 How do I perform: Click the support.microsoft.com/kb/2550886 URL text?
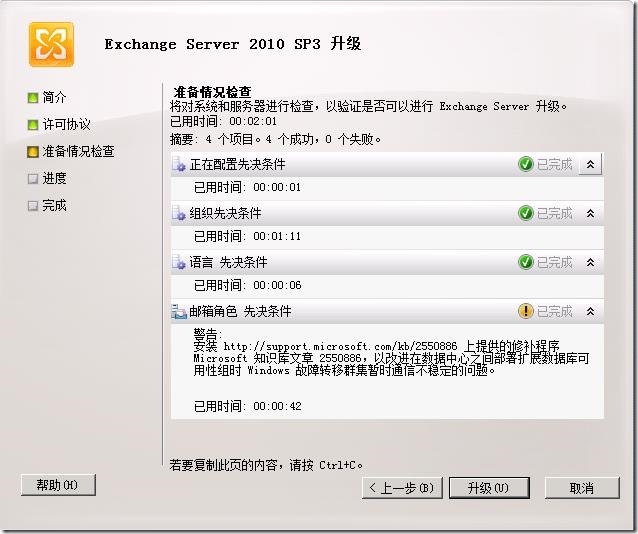point(340,346)
